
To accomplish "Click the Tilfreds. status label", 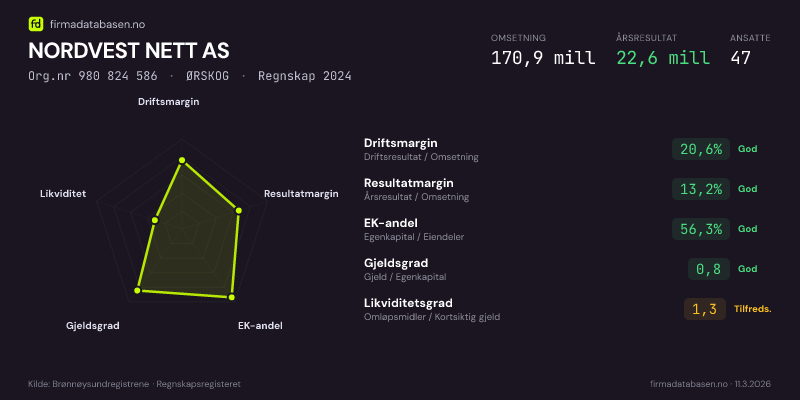I will coord(752,309).
